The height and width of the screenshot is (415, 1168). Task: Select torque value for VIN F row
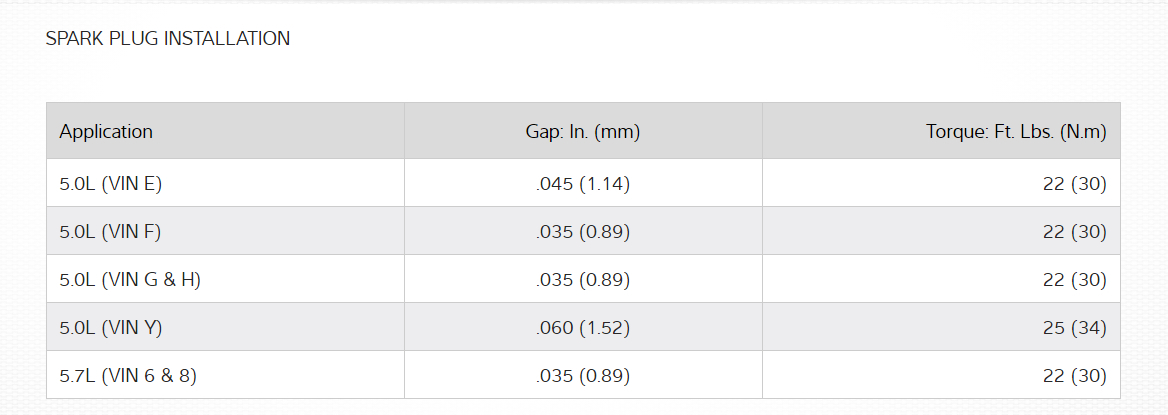click(1074, 232)
